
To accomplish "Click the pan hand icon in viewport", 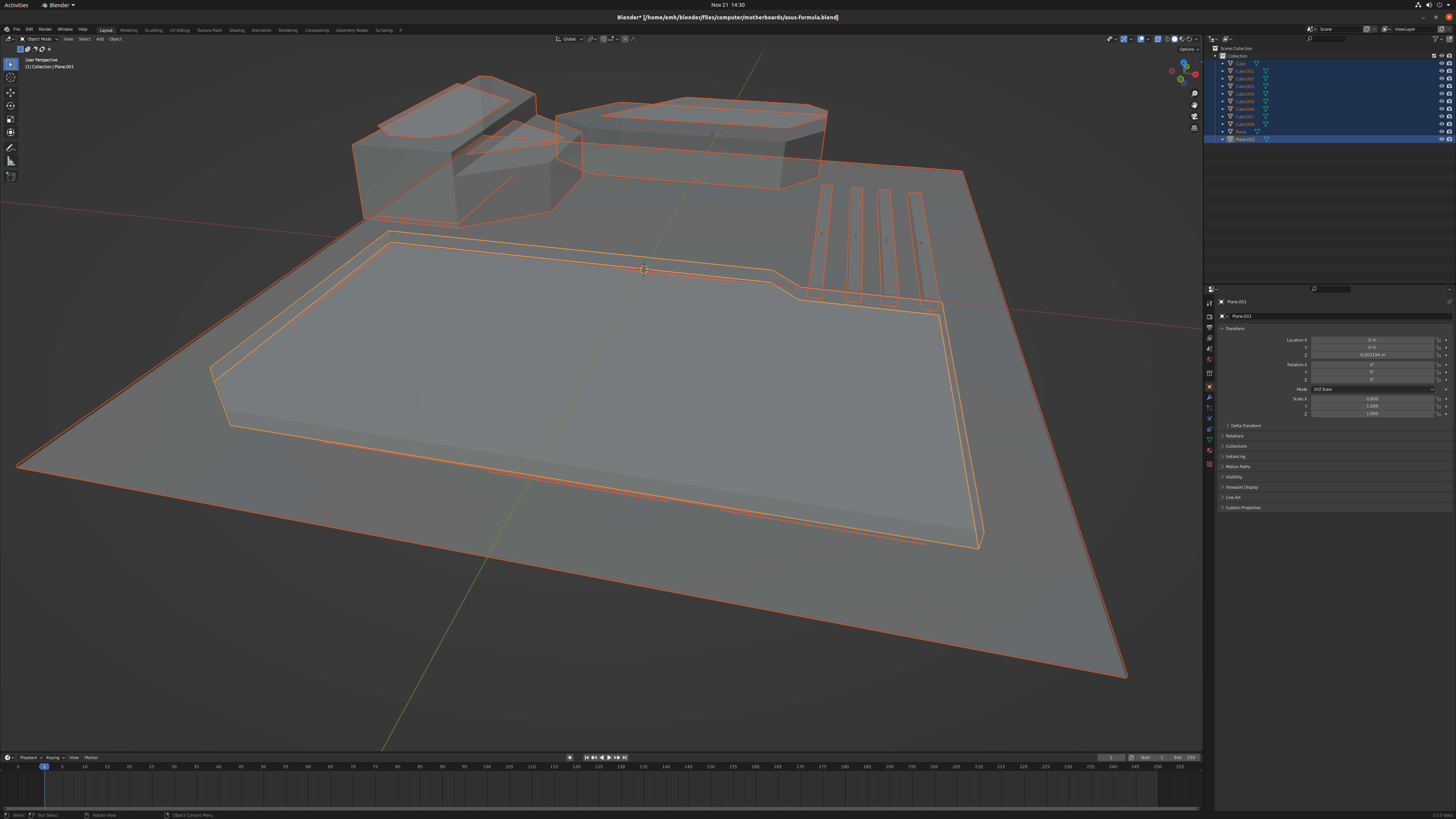I will (x=1194, y=105).
